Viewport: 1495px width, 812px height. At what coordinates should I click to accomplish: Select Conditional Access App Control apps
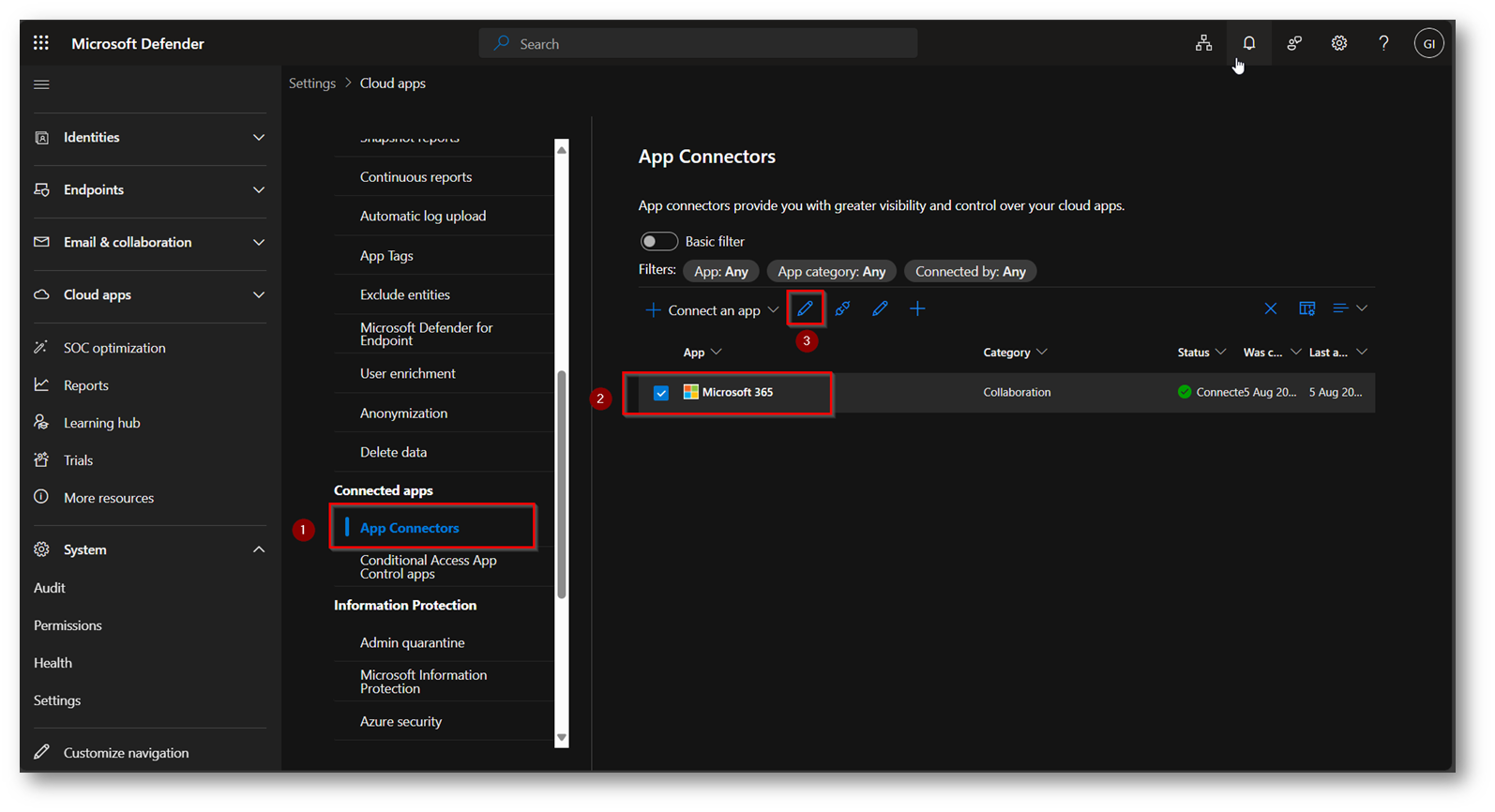tap(428, 566)
